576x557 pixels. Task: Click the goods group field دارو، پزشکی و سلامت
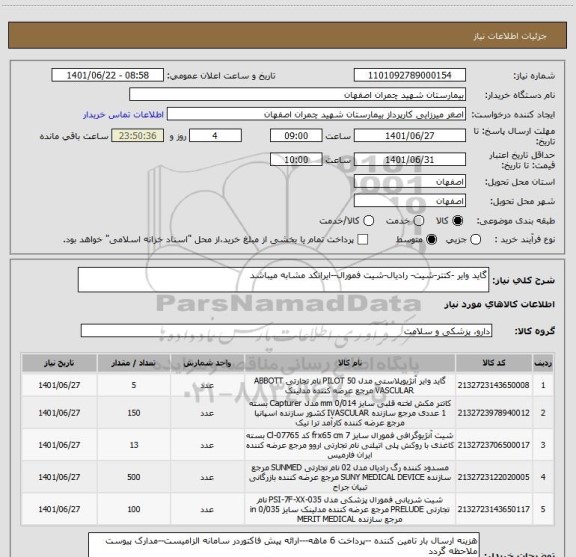(x=286, y=331)
